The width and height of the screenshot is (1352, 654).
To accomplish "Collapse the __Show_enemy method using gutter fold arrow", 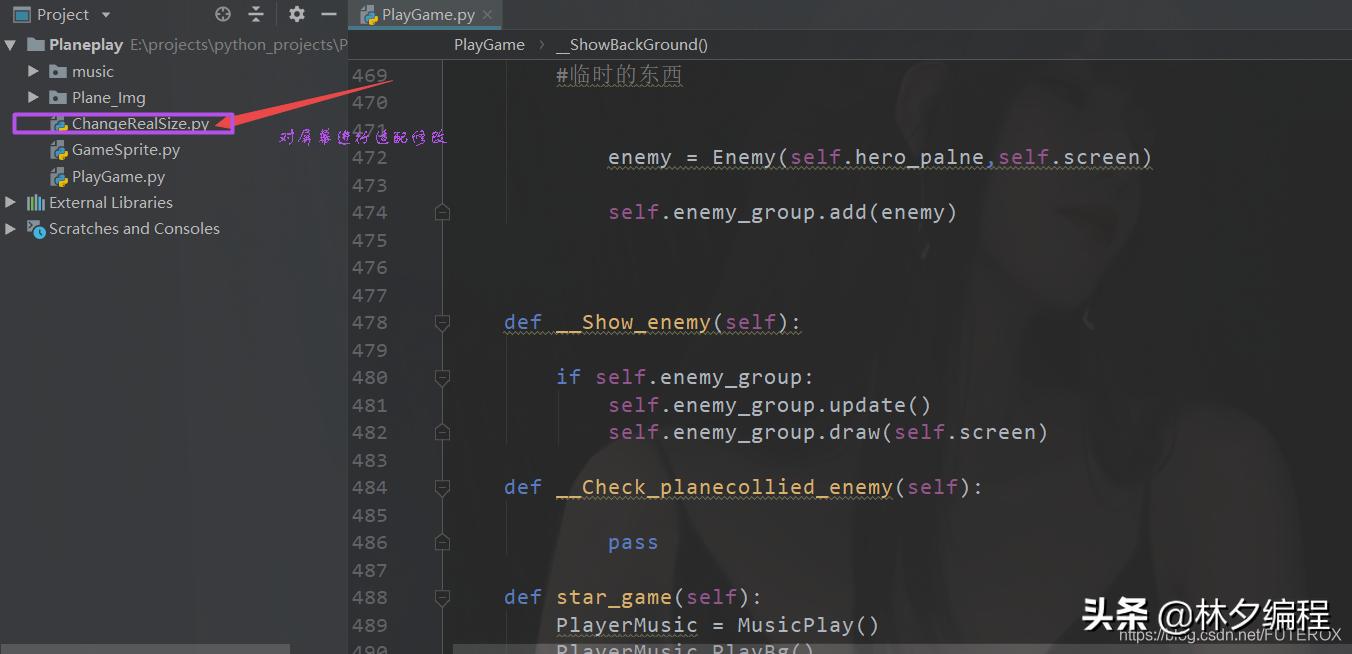I will pos(442,322).
